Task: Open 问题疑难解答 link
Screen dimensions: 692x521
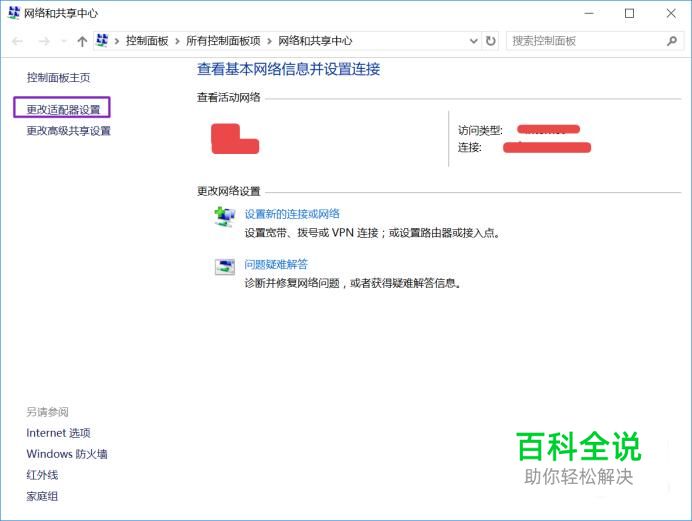Action: tap(276, 264)
